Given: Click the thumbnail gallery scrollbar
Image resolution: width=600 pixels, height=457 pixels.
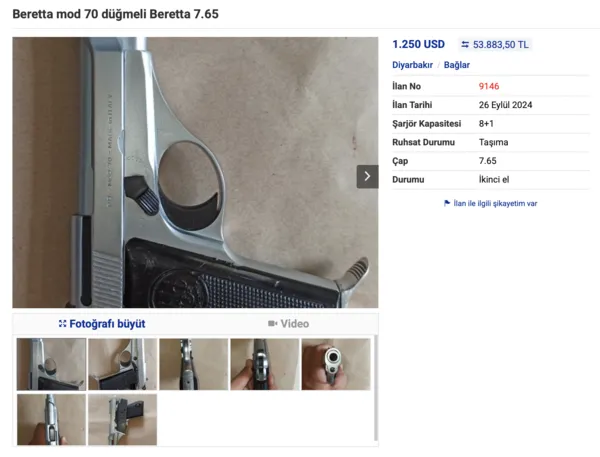Looking at the screenshot, I should point(376,388).
